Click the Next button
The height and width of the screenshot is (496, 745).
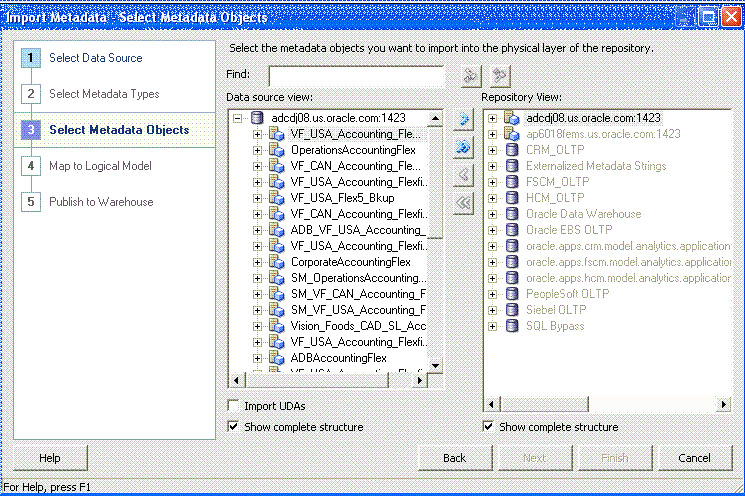(535, 458)
